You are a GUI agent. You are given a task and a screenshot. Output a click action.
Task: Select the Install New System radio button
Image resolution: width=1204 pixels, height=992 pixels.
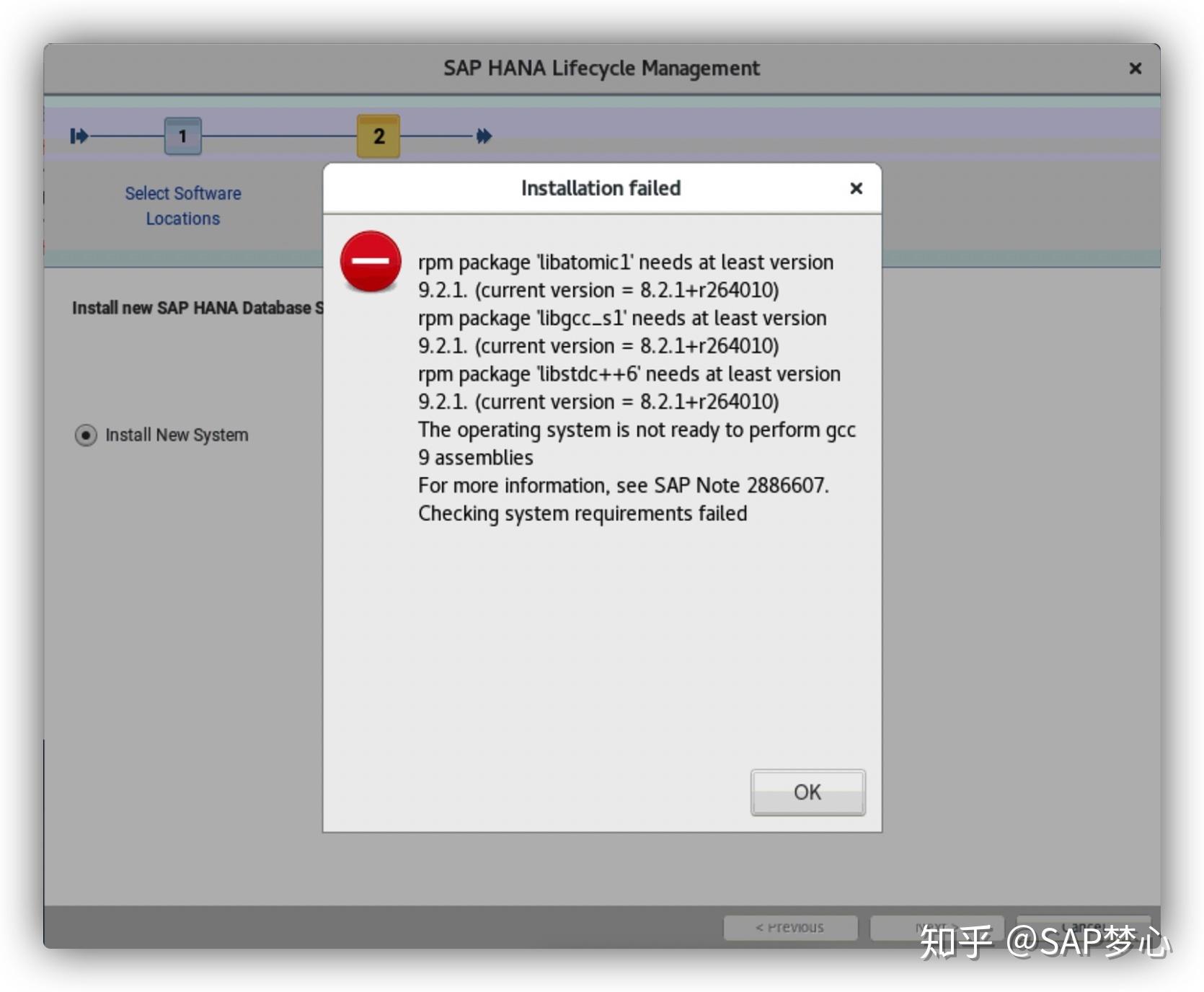pyautogui.click(x=86, y=435)
